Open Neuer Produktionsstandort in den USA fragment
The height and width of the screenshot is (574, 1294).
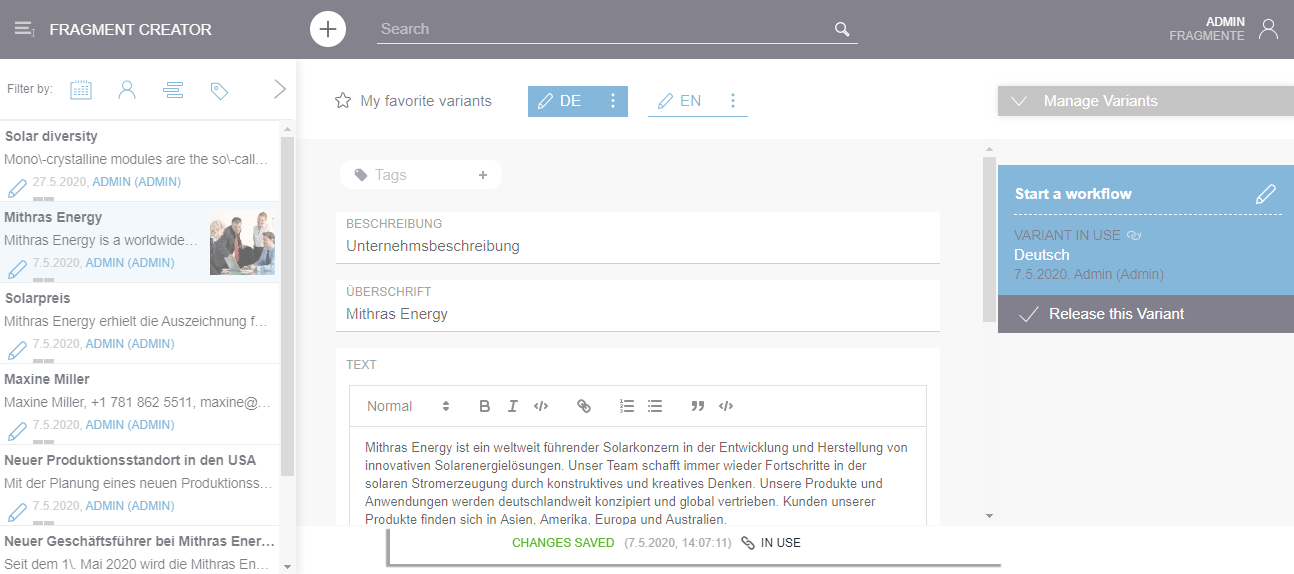click(140, 485)
